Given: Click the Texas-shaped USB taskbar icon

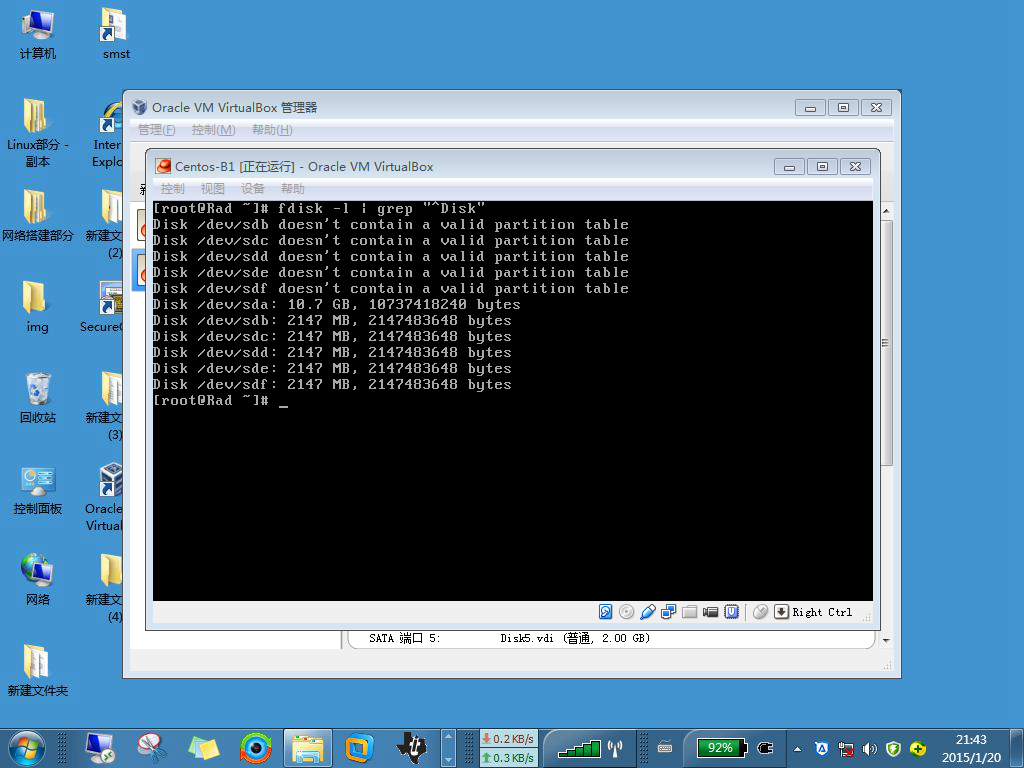Looking at the screenshot, I should [x=411, y=748].
